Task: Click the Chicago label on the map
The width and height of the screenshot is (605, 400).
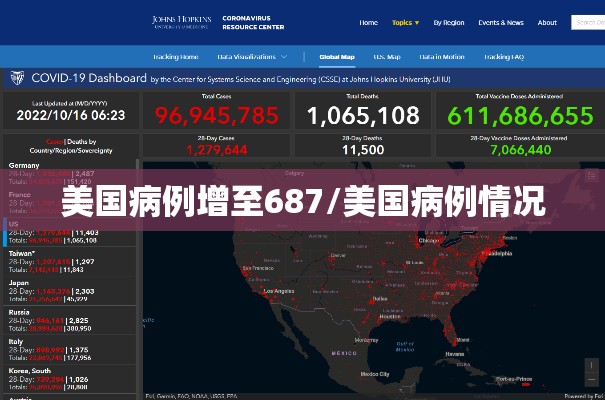Action: [x=429, y=240]
